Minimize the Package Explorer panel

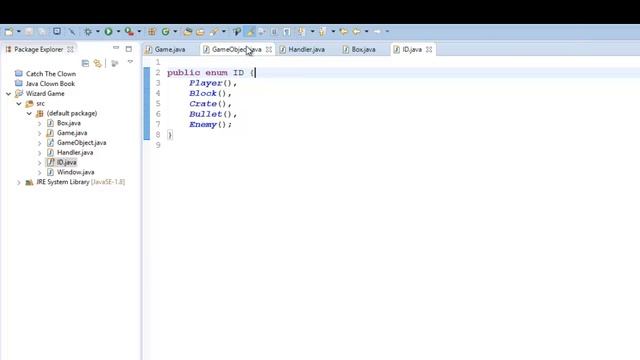pos(116,49)
